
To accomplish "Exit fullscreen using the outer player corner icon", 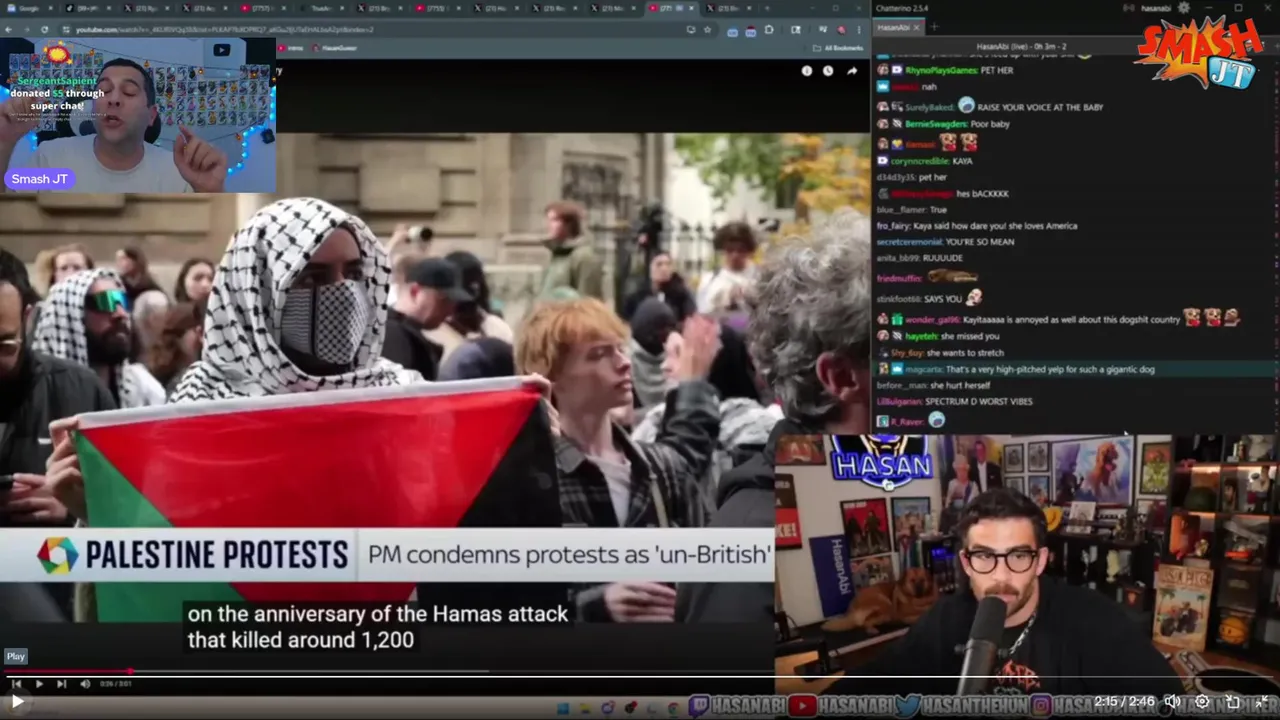I will [1261, 702].
